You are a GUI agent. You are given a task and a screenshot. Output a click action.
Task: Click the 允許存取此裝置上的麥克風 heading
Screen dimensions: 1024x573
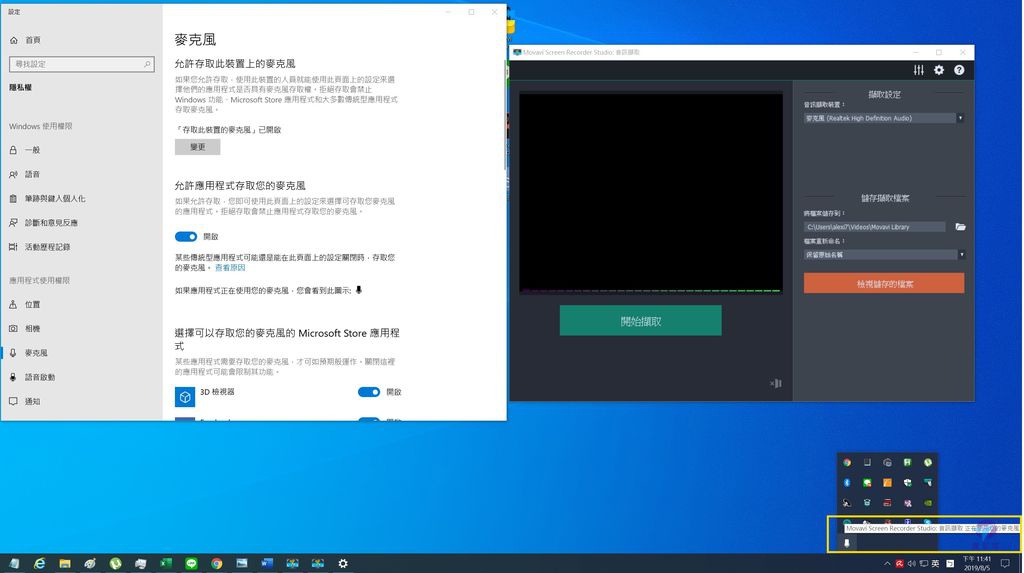(x=235, y=63)
